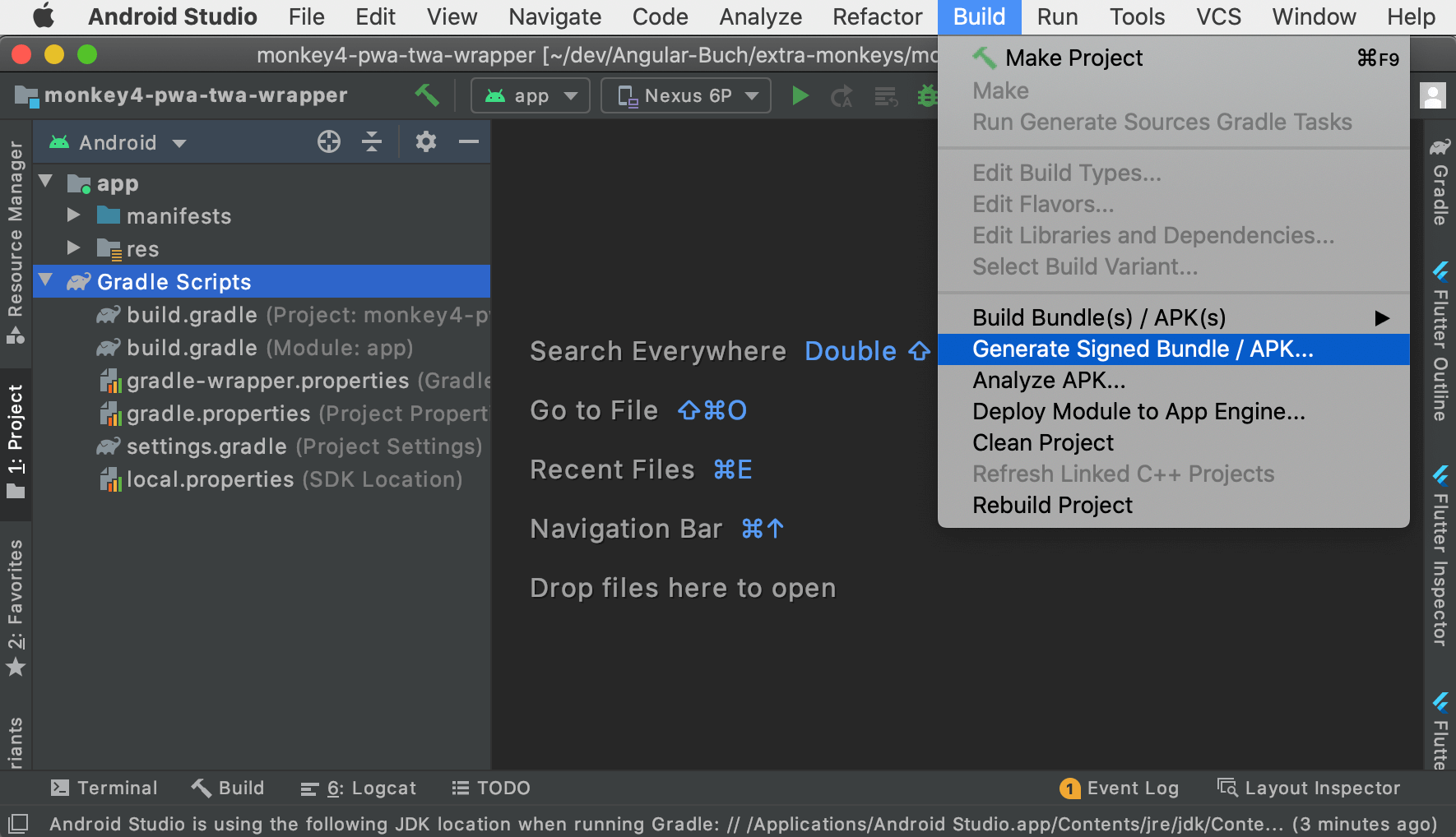This screenshot has width=1456, height=837.
Task: Select build.gradle (Project) file
Action: pyautogui.click(x=262, y=315)
